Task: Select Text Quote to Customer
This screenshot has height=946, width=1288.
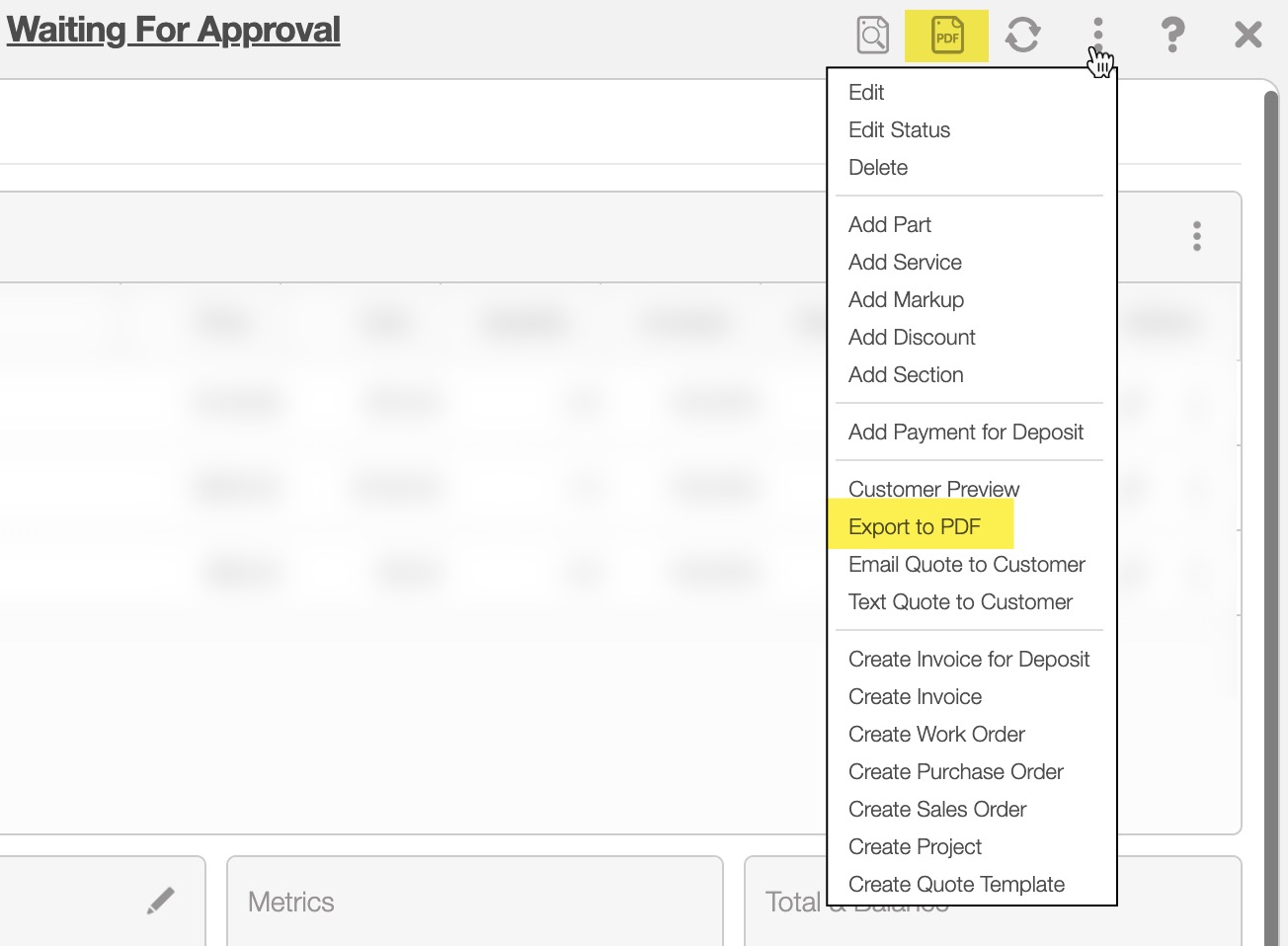Action: coord(960,602)
